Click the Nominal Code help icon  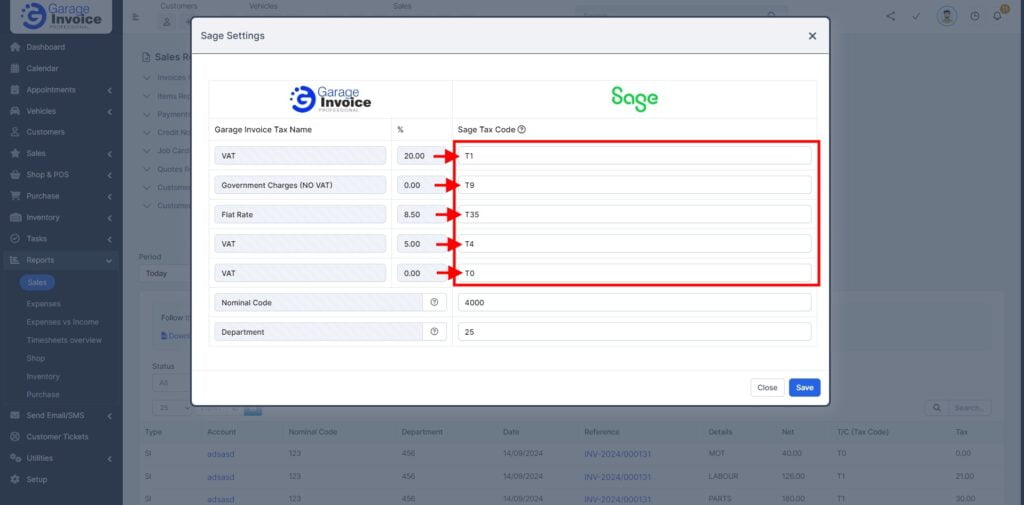tap(434, 302)
